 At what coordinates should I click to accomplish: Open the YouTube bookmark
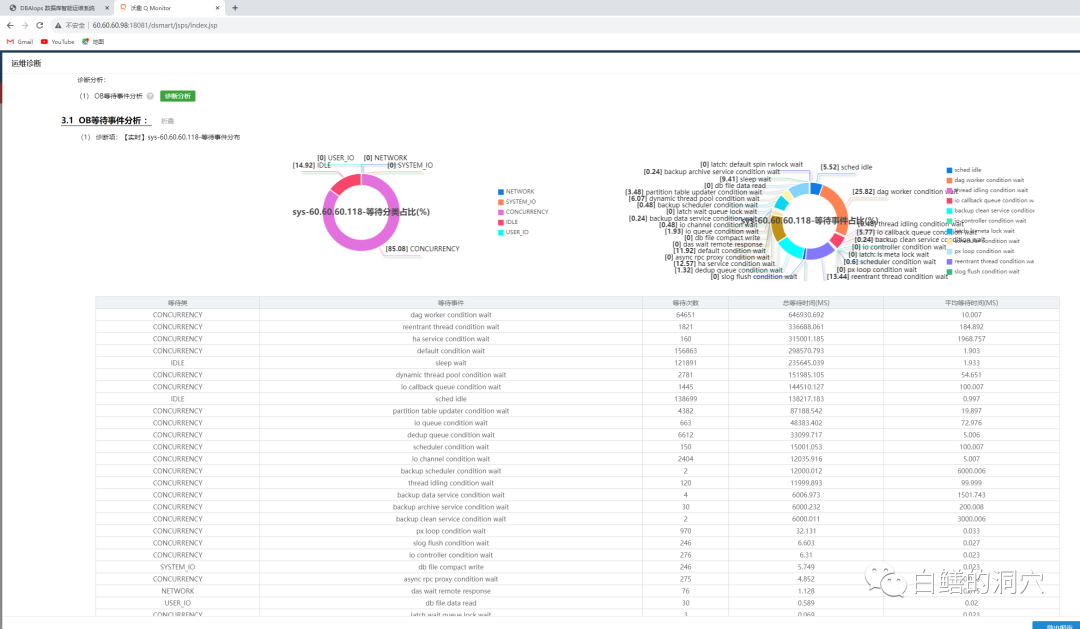pos(58,42)
